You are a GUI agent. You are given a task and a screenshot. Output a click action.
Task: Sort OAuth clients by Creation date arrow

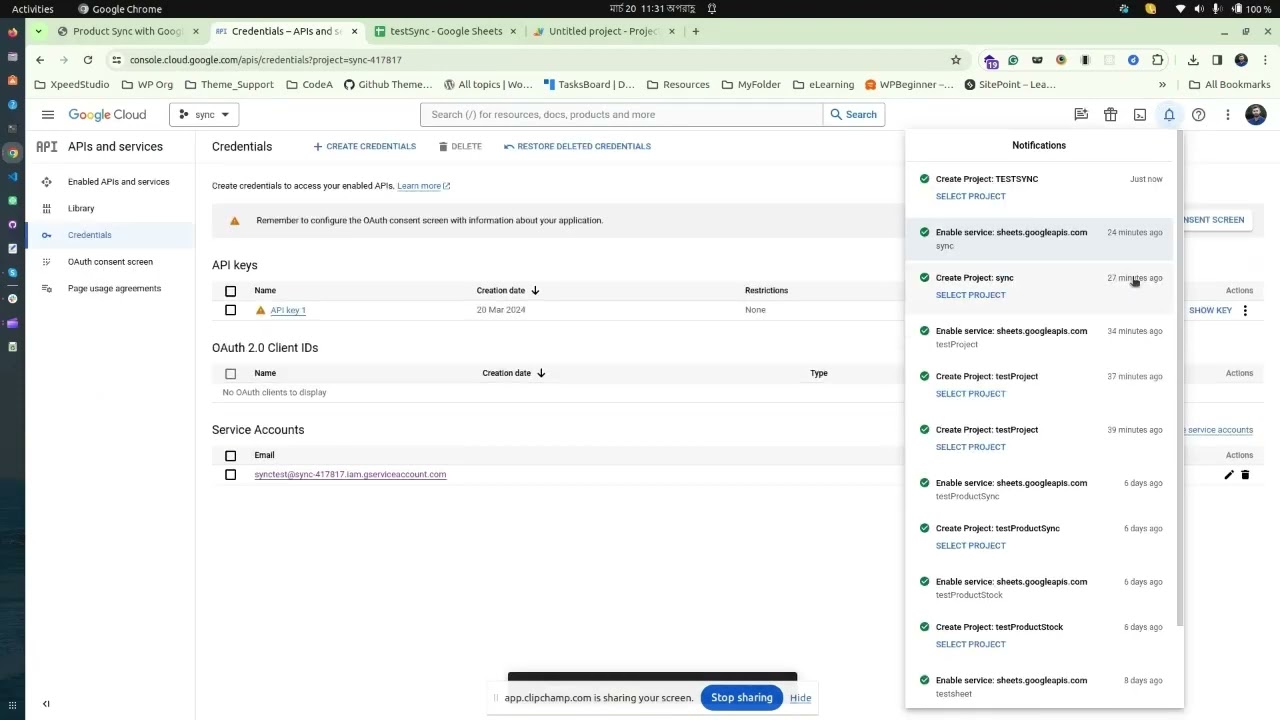click(541, 374)
